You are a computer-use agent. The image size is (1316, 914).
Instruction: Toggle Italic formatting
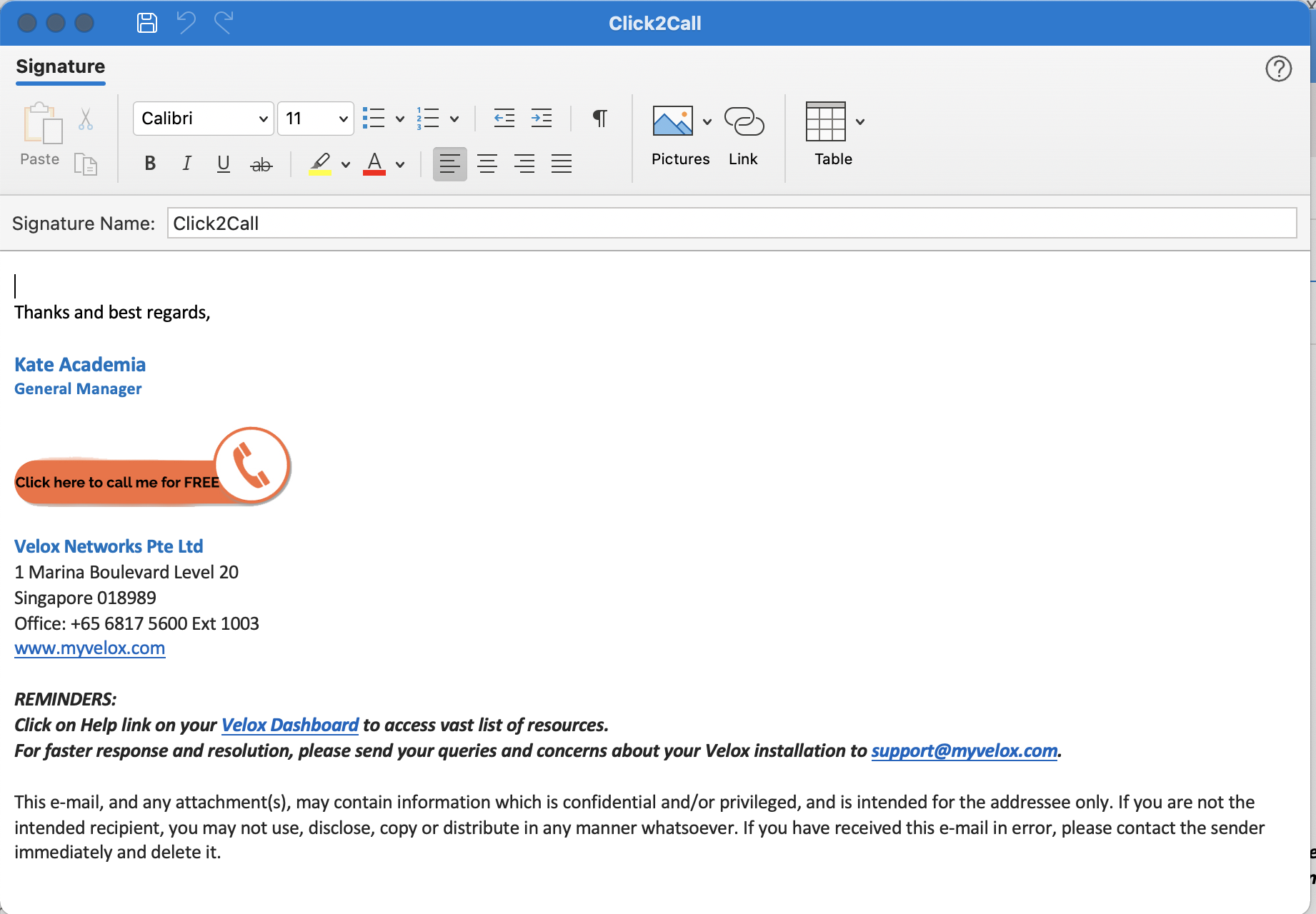[187, 164]
